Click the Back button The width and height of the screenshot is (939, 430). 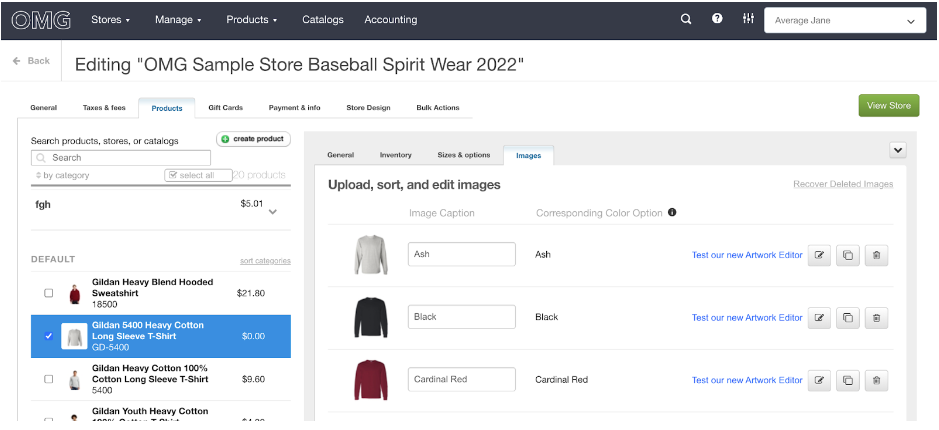pyautogui.click(x=31, y=61)
